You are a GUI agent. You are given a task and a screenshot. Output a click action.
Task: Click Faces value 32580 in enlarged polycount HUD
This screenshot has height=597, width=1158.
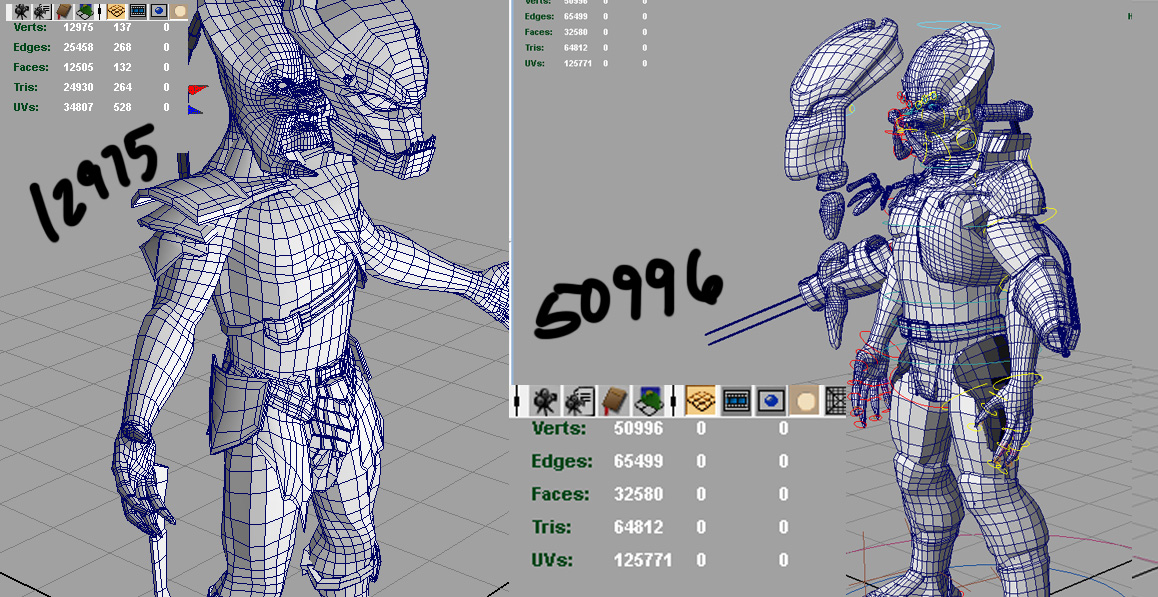pyautogui.click(x=638, y=494)
